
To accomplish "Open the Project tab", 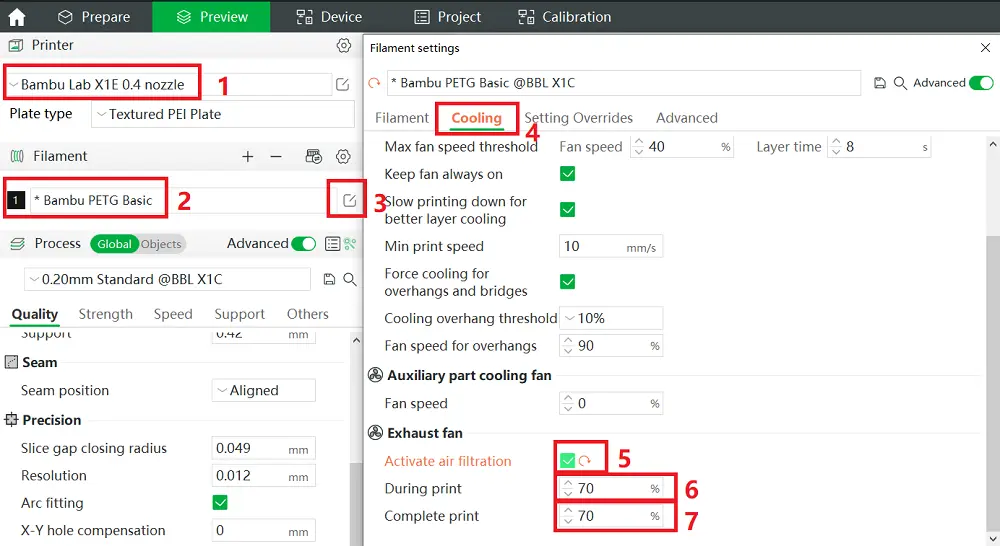I will [x=447, y=17].
